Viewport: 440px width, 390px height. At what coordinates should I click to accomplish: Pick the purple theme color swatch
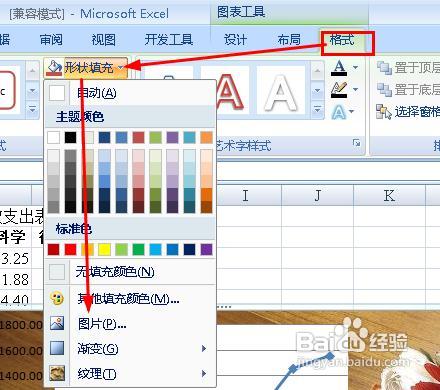172,137
